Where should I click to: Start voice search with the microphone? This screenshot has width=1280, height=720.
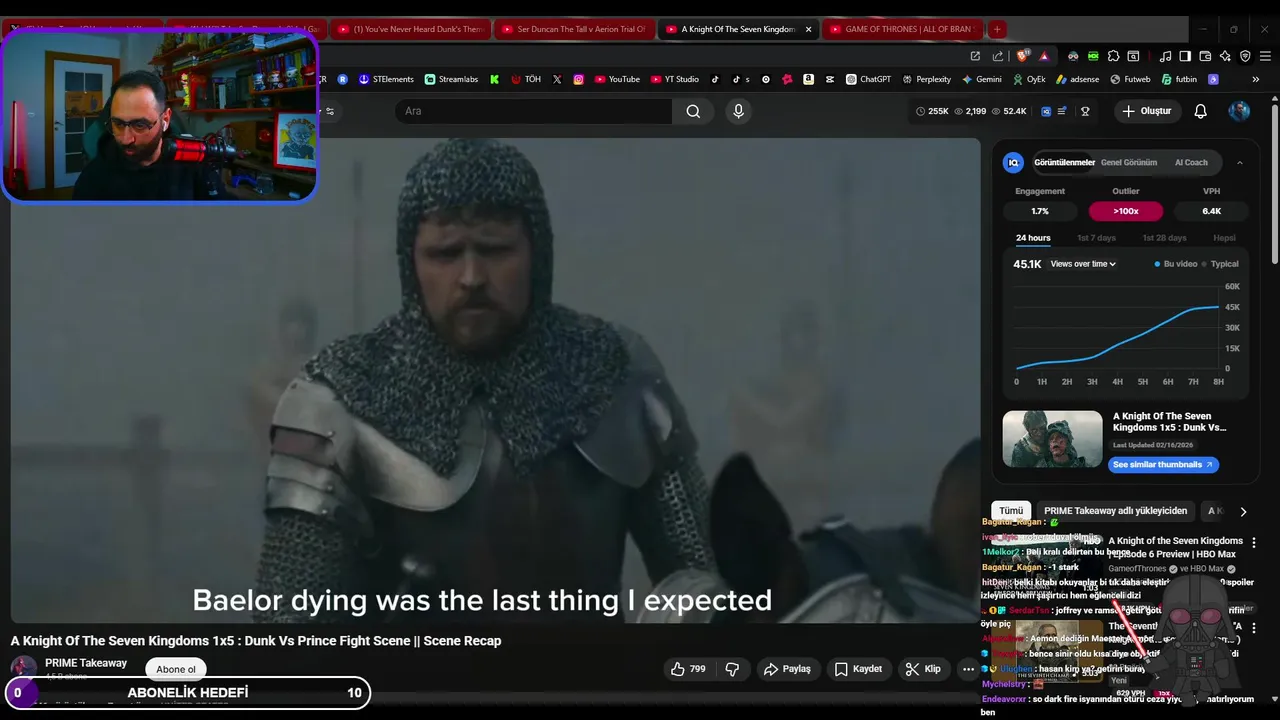(738, 111)
